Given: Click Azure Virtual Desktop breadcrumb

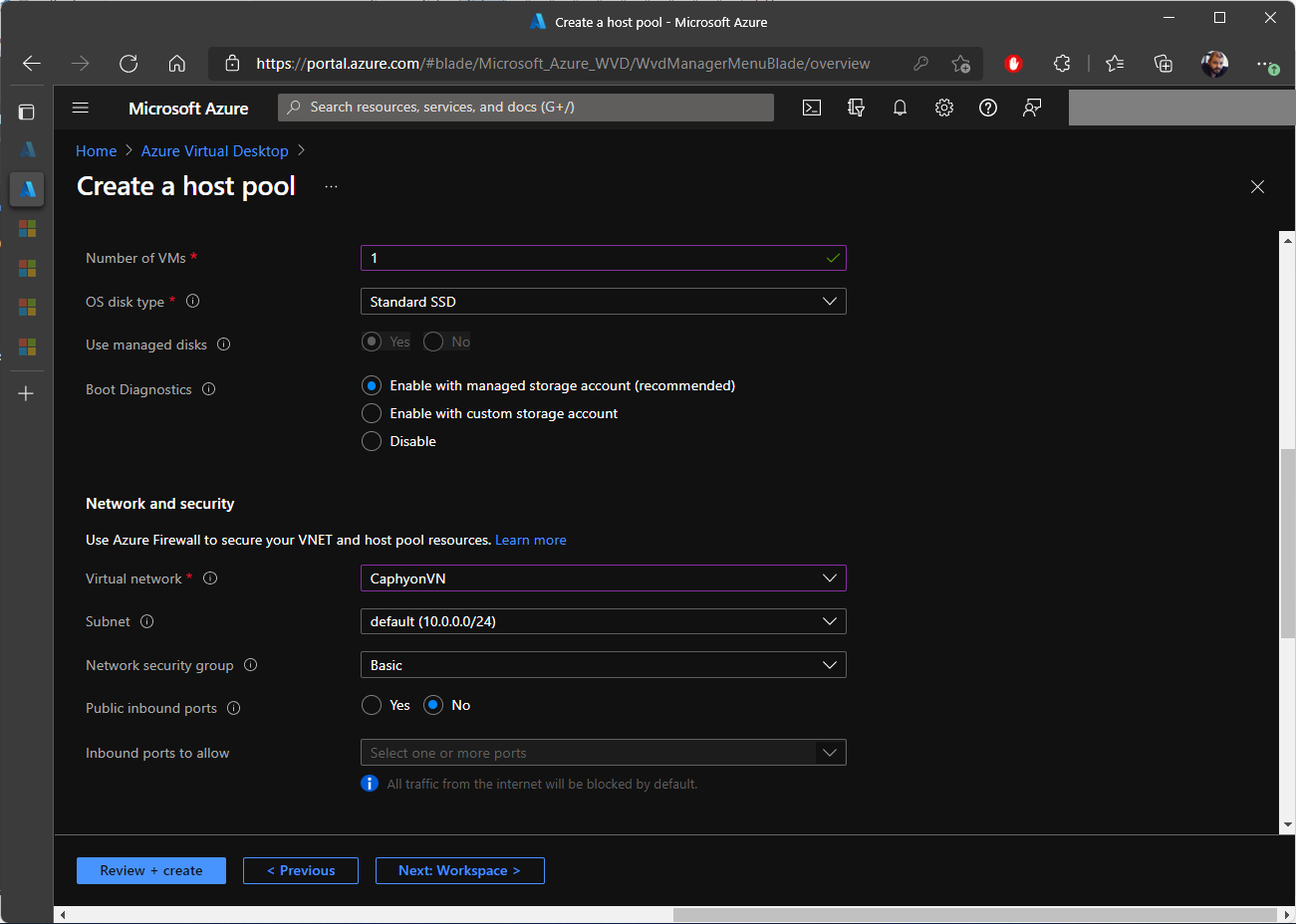Looking at the screenshot, I should click(215, 151).
